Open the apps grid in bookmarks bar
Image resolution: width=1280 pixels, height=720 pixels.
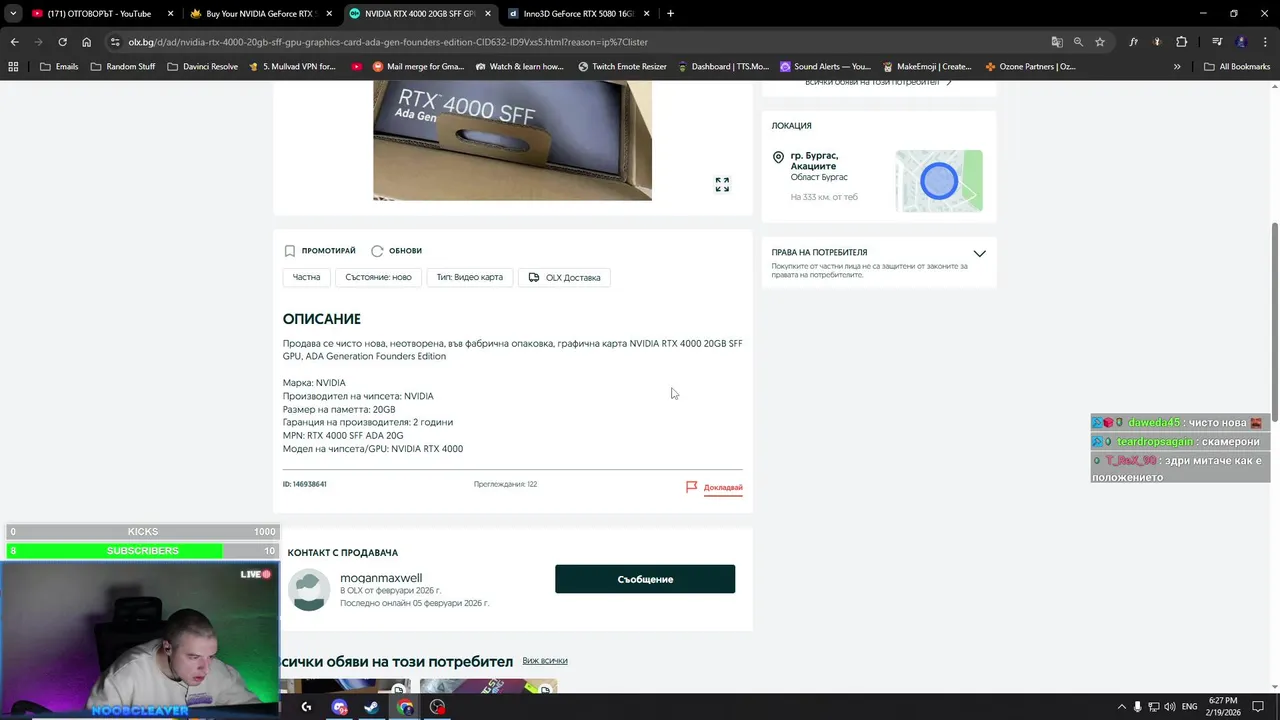(x=13, y=67)
